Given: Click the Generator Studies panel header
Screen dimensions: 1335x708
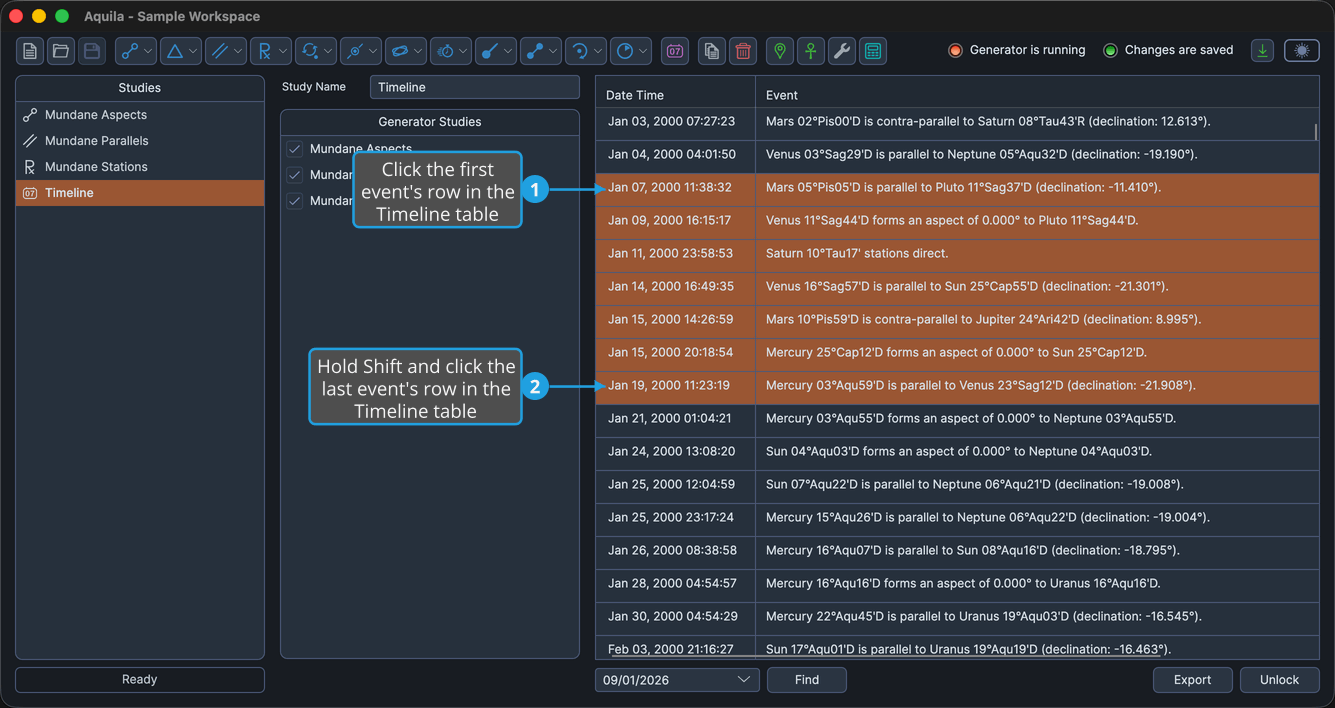Looking at the screenshot, I should pyautogui.click(x=430, y=122).
